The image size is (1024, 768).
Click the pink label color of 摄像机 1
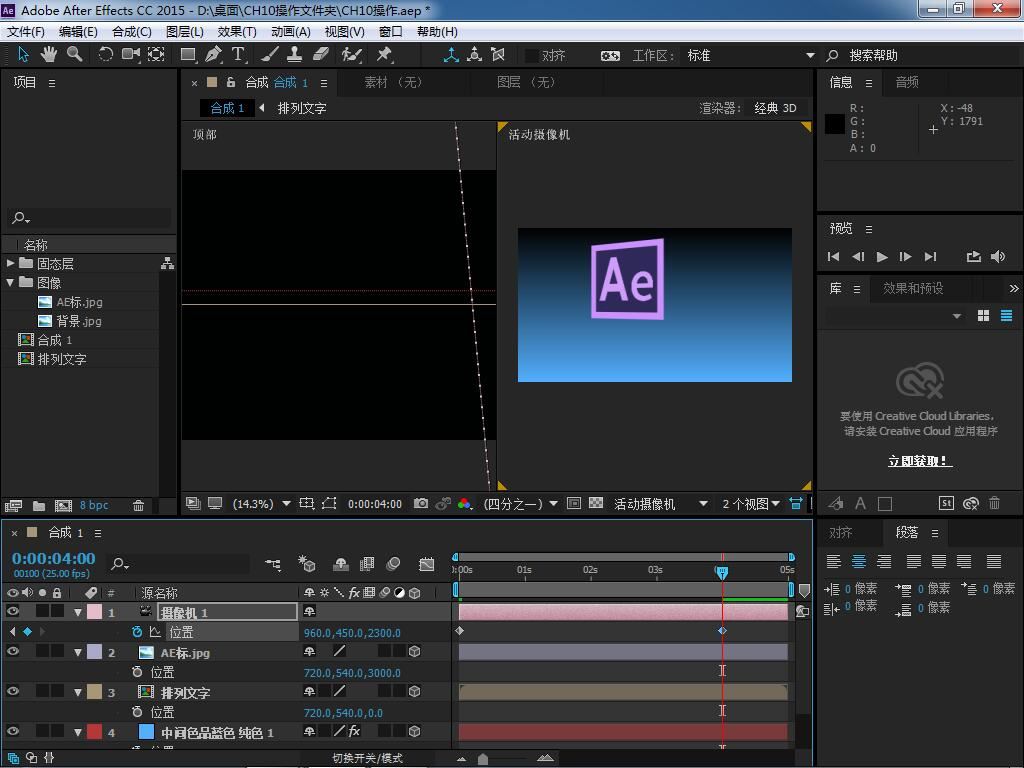(95, 612)
